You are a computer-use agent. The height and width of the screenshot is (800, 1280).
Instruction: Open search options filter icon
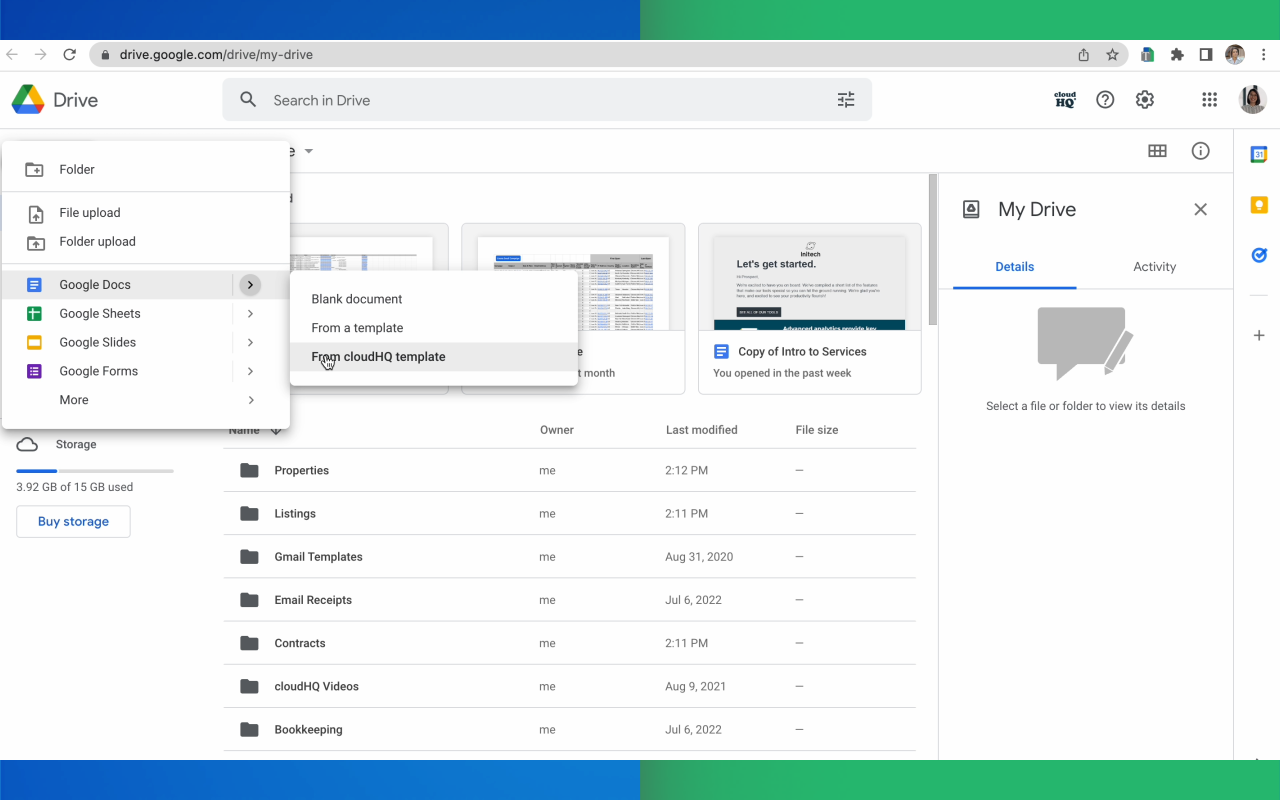tap(846, 99)
